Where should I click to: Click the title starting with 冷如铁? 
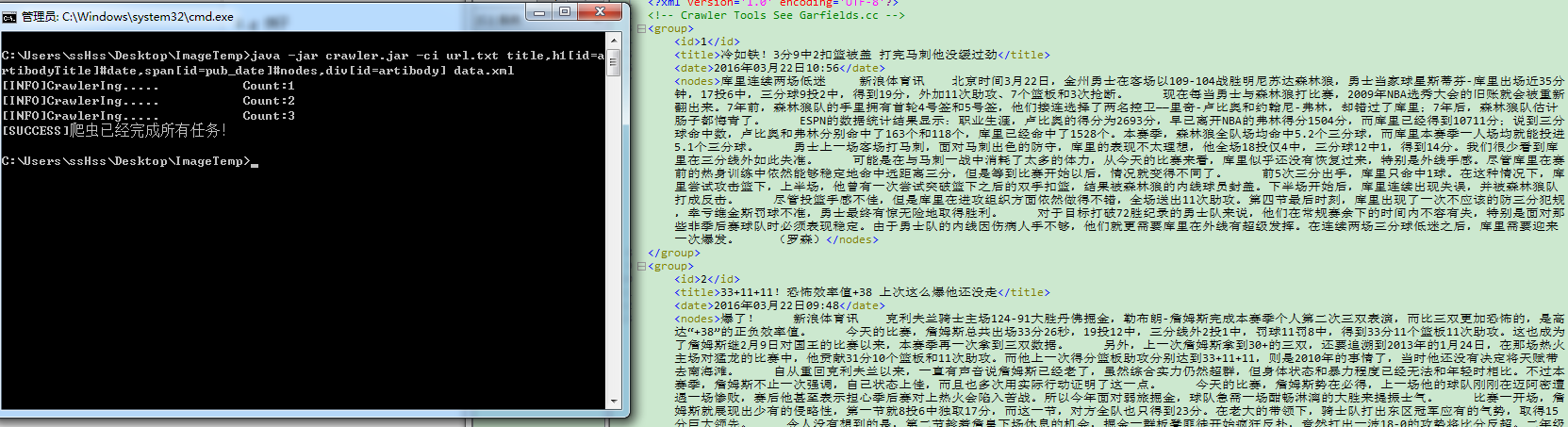point(861,55)
